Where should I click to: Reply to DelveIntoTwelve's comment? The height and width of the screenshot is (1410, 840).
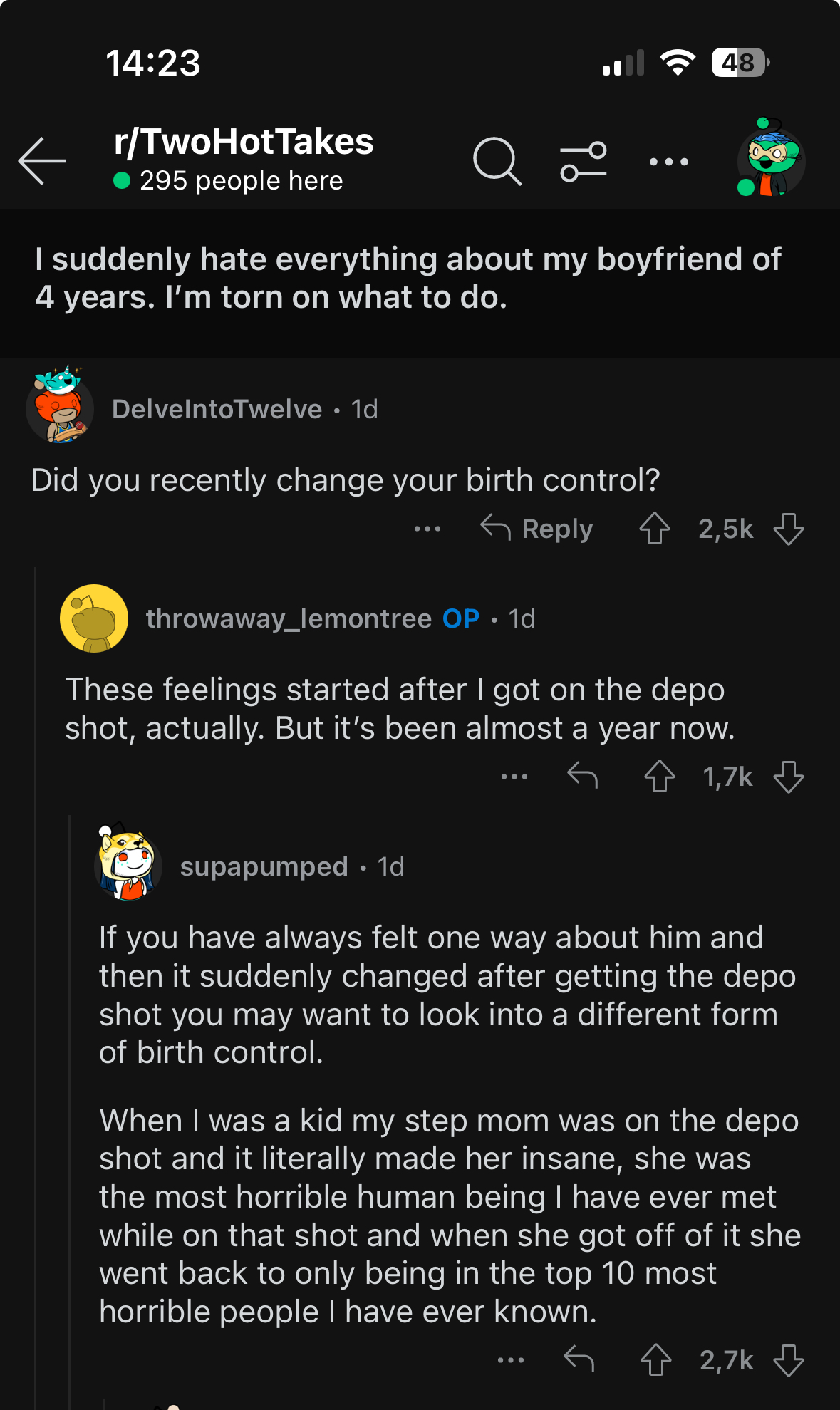click(537, 529)
